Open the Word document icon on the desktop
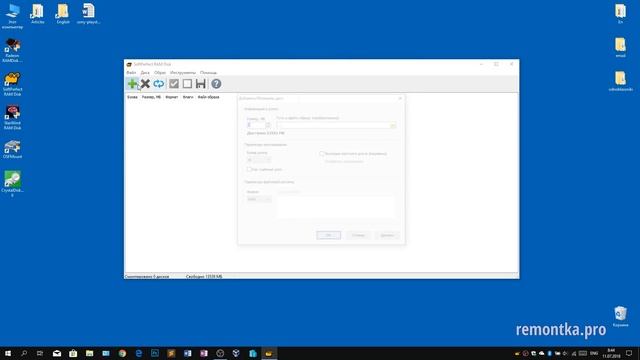Image resolution: width=640 pixels, height=360 pixels. pyautogui.click(x=88, y=14)
